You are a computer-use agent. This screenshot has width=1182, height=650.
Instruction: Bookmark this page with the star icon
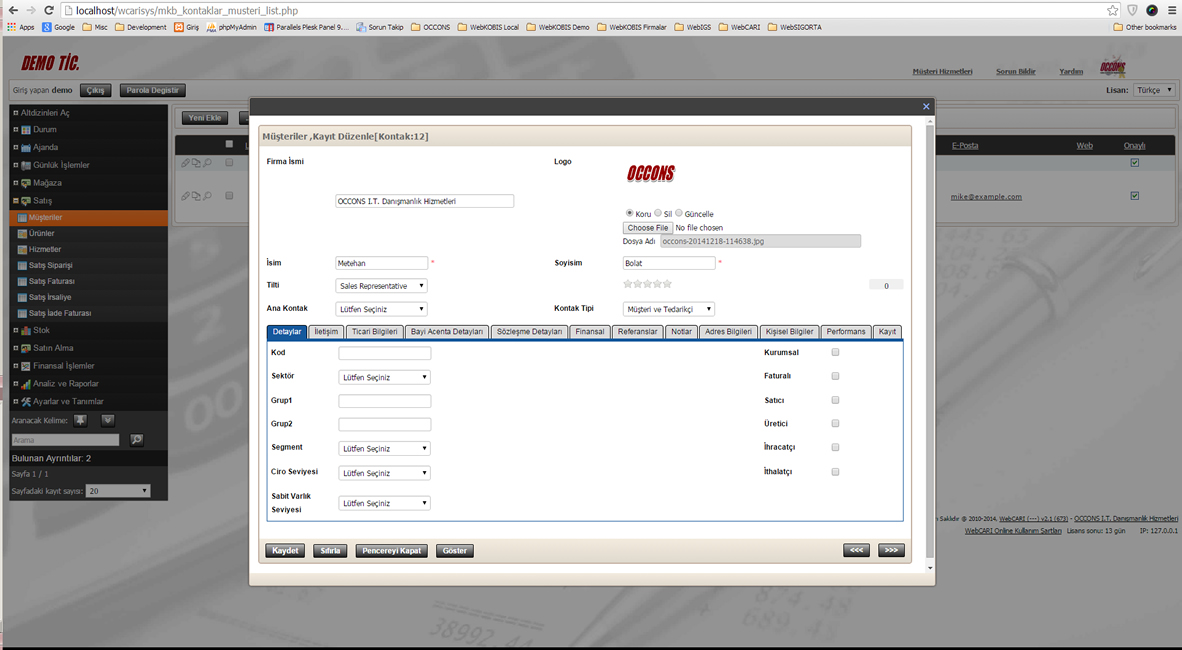click(1113, 10)
